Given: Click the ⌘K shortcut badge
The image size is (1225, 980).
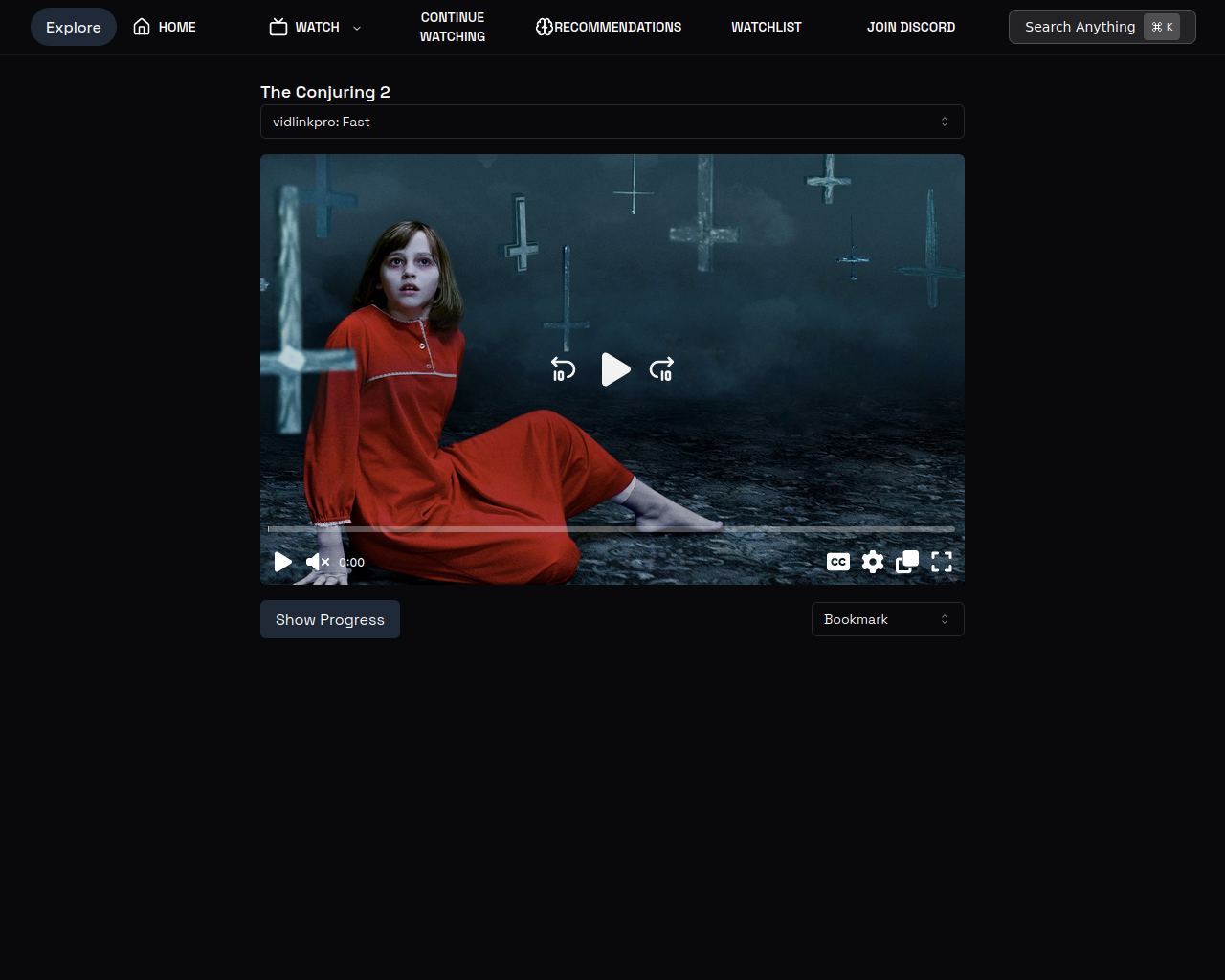Looking at the screenshot, I should [x=1162, y=27].
